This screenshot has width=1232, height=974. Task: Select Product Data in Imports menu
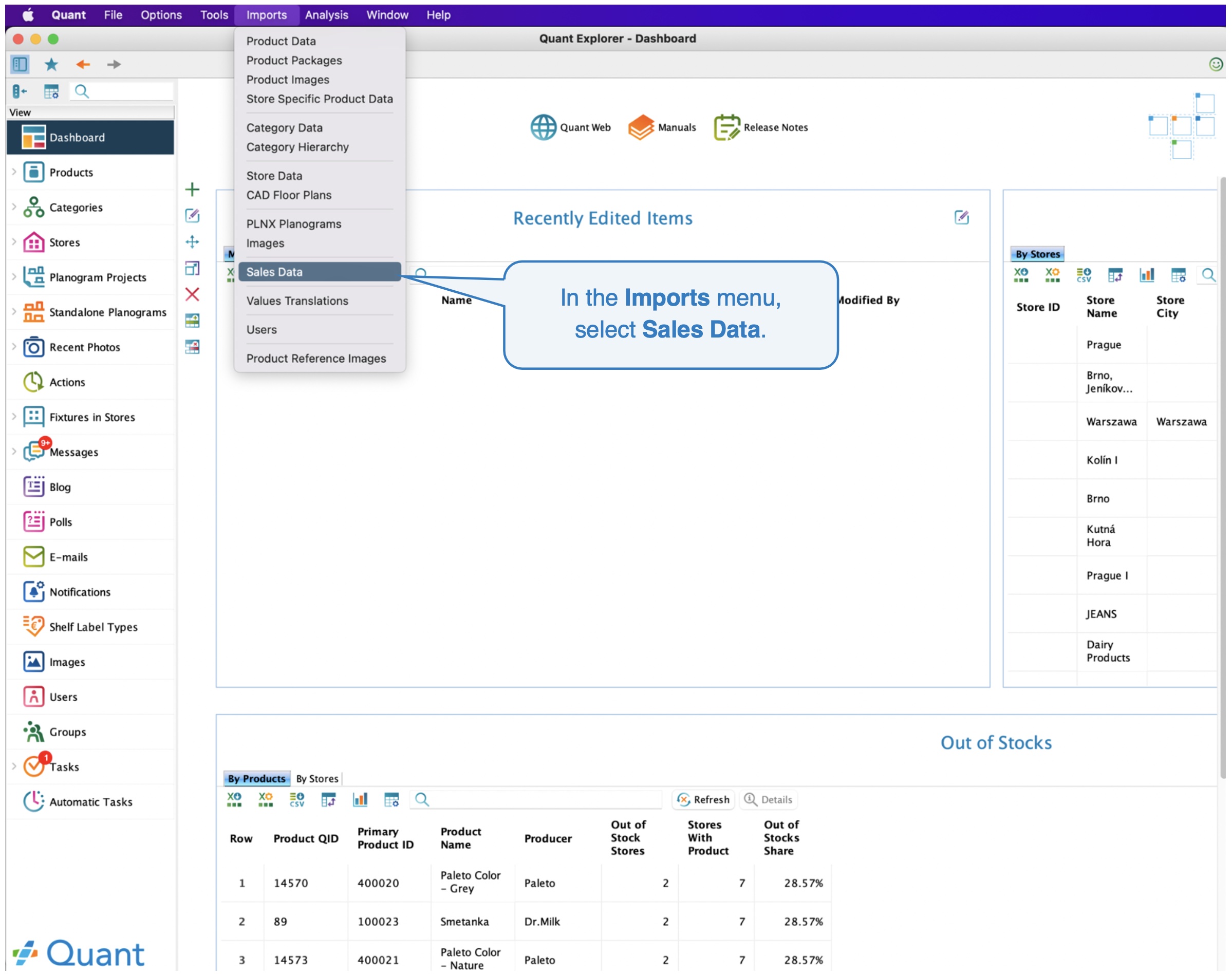click(281, 41)
